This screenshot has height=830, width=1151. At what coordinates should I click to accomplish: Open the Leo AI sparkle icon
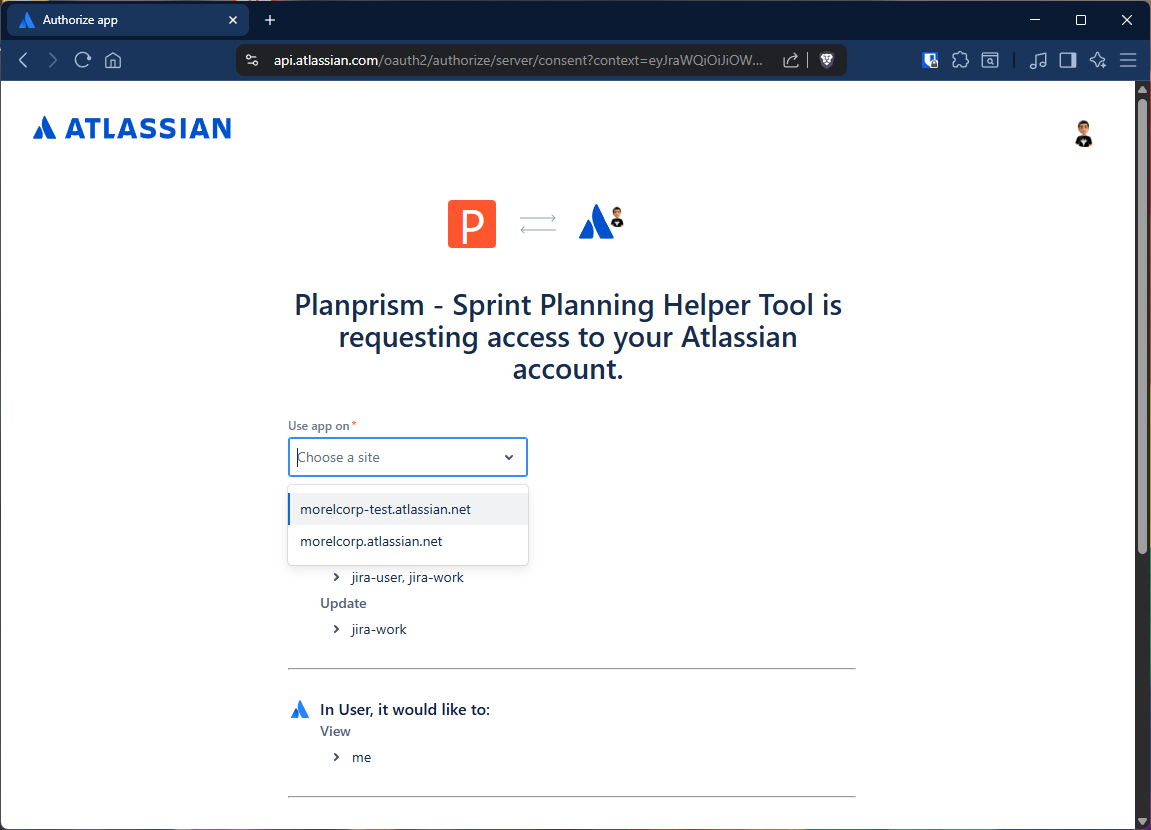tap(1098, 60)
